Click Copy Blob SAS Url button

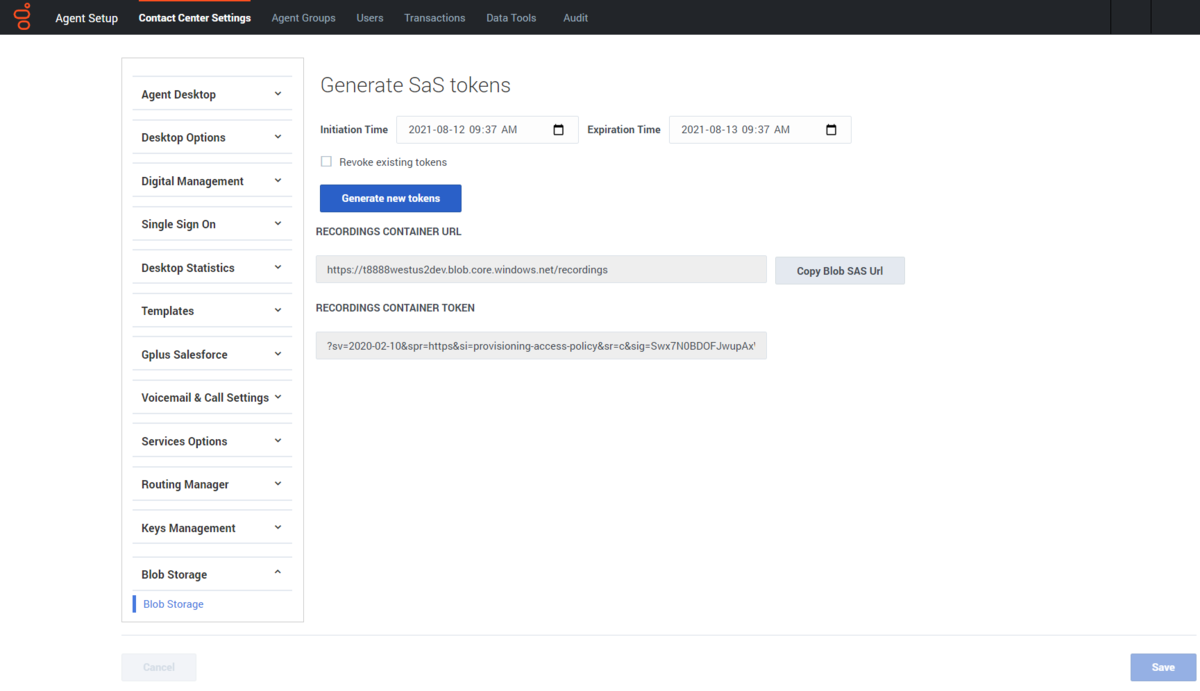840,271
